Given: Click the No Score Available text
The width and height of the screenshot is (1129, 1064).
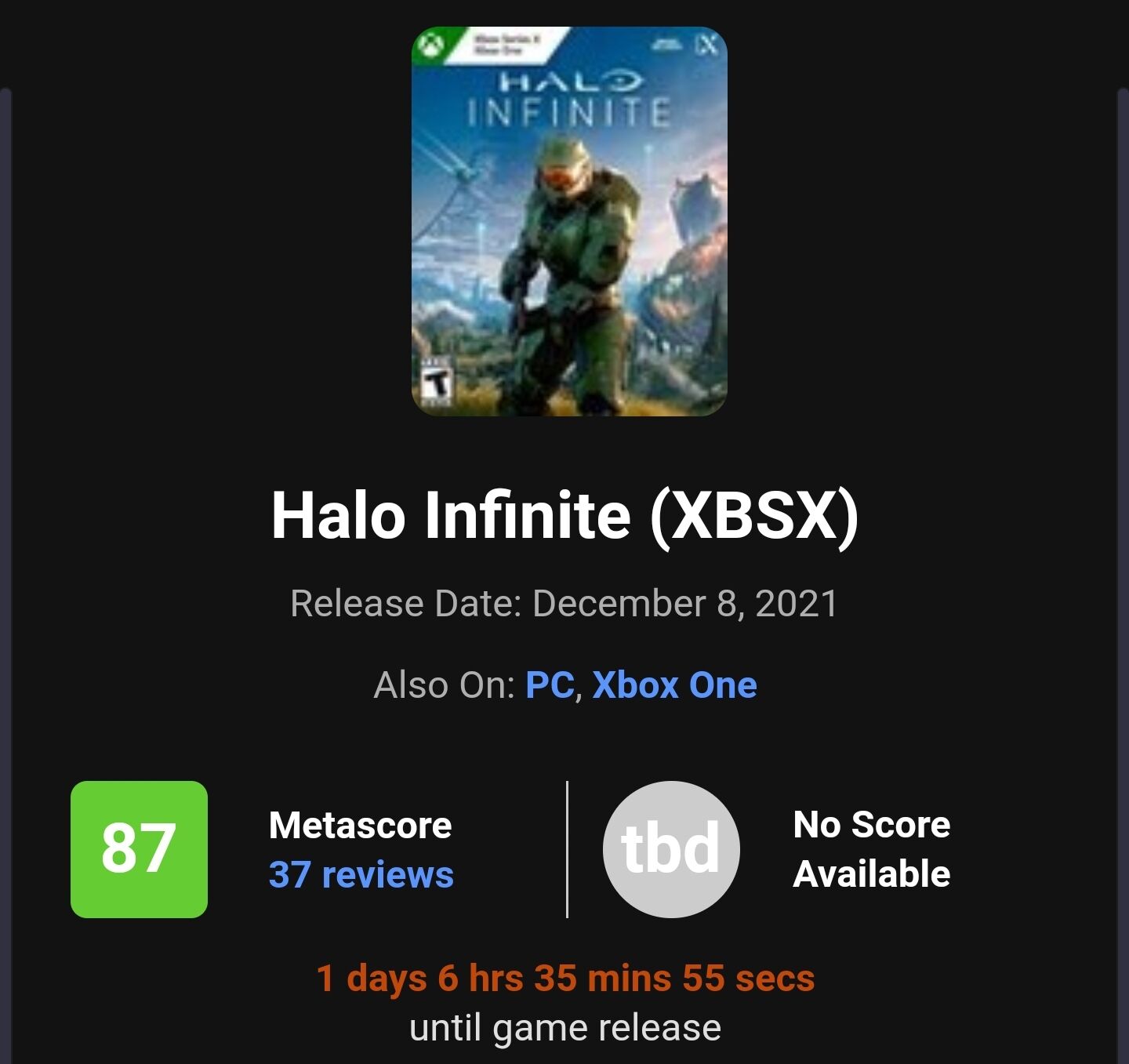Looking at the screenshot, I should coord(872,849).
